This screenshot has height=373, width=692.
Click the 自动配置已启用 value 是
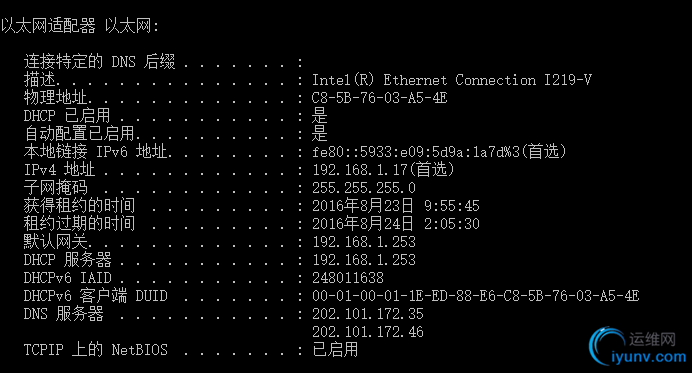[320, 133]
